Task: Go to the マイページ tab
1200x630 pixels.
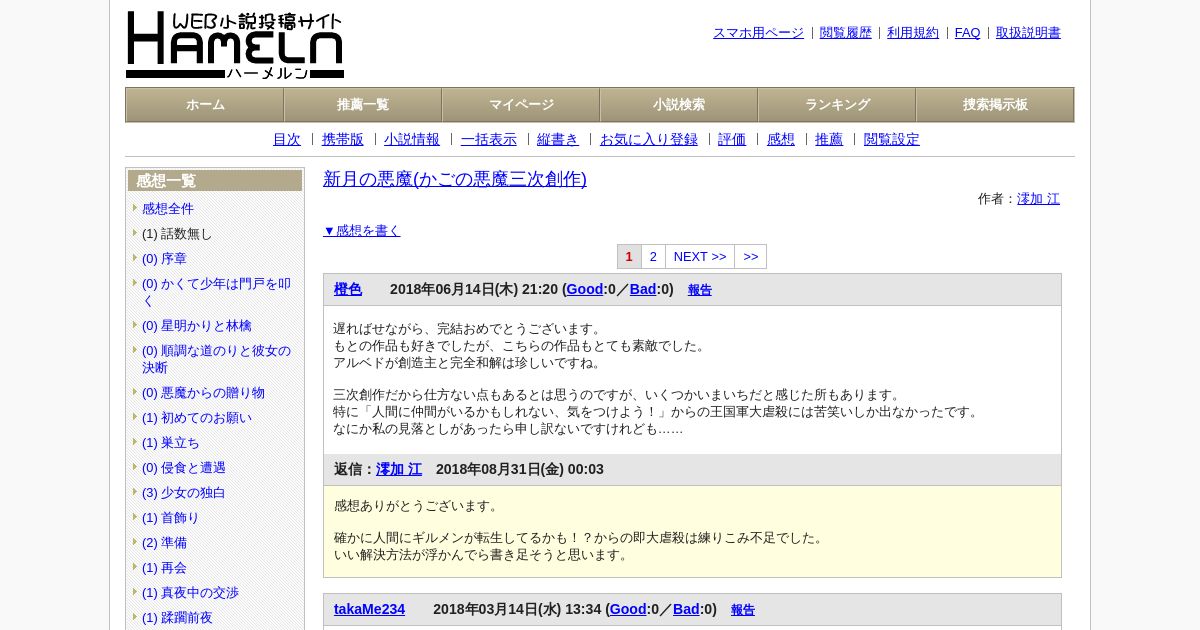Action: (x=521, y=105)
